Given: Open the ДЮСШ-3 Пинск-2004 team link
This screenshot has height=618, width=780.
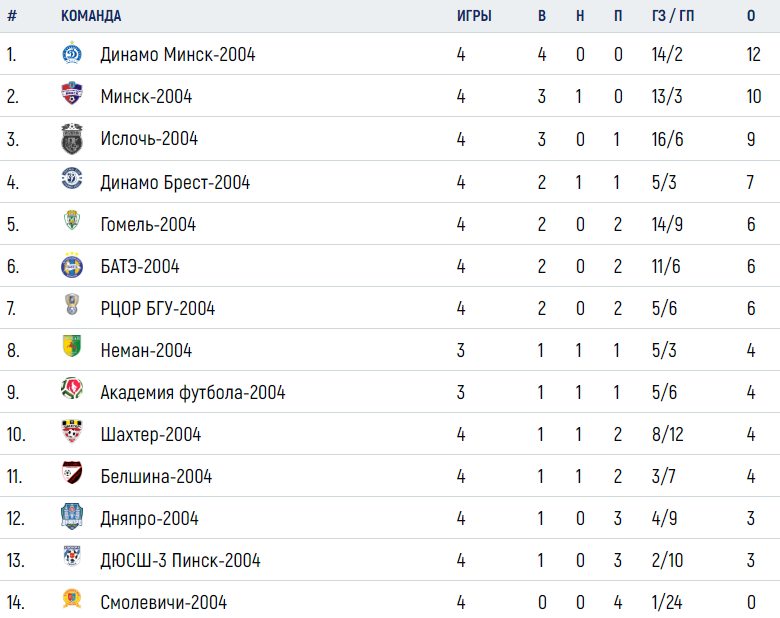Looking at the screenshot, I should (180, 561).
